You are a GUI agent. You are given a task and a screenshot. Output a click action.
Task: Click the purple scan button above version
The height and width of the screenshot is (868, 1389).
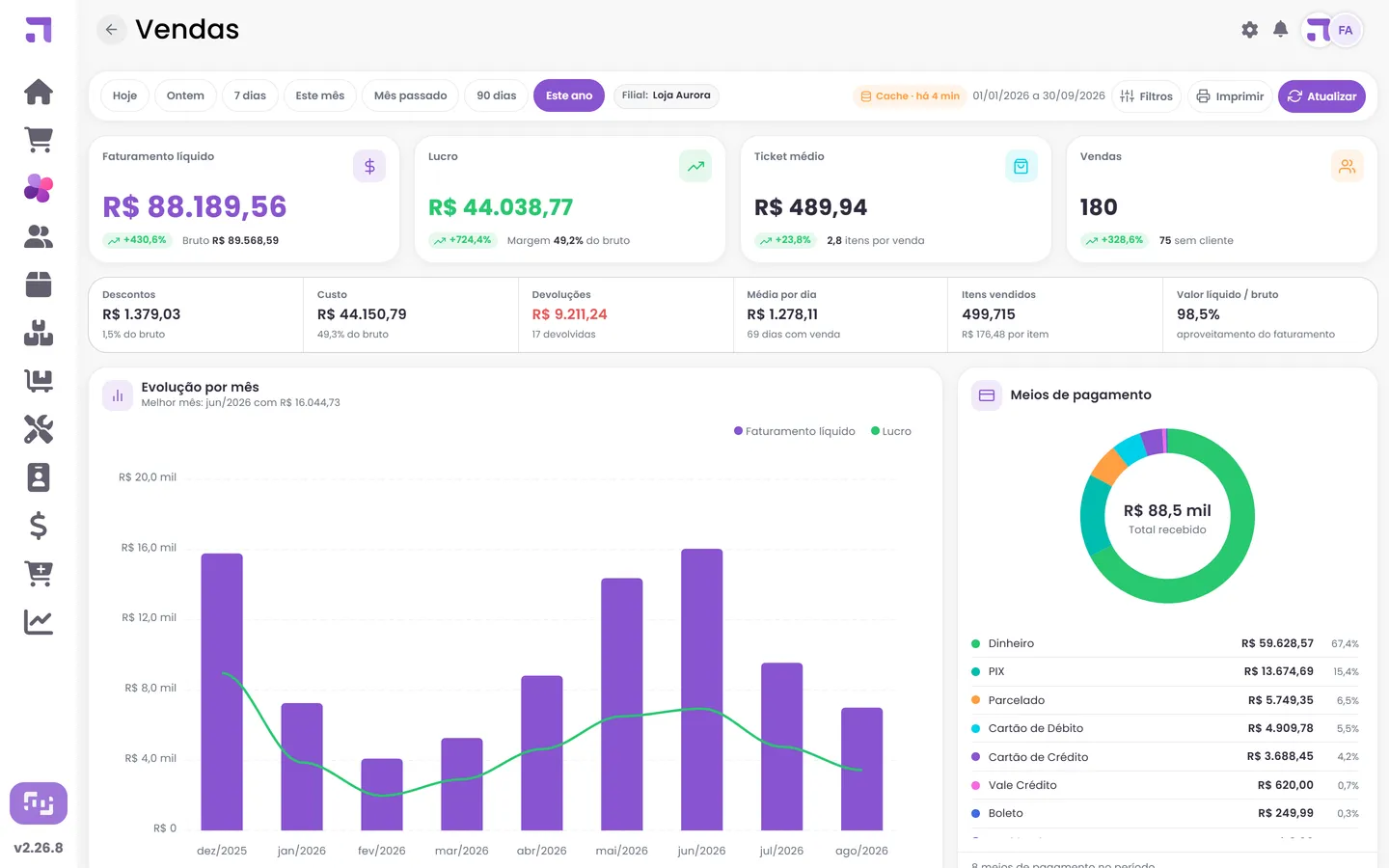tap(39, 803)
